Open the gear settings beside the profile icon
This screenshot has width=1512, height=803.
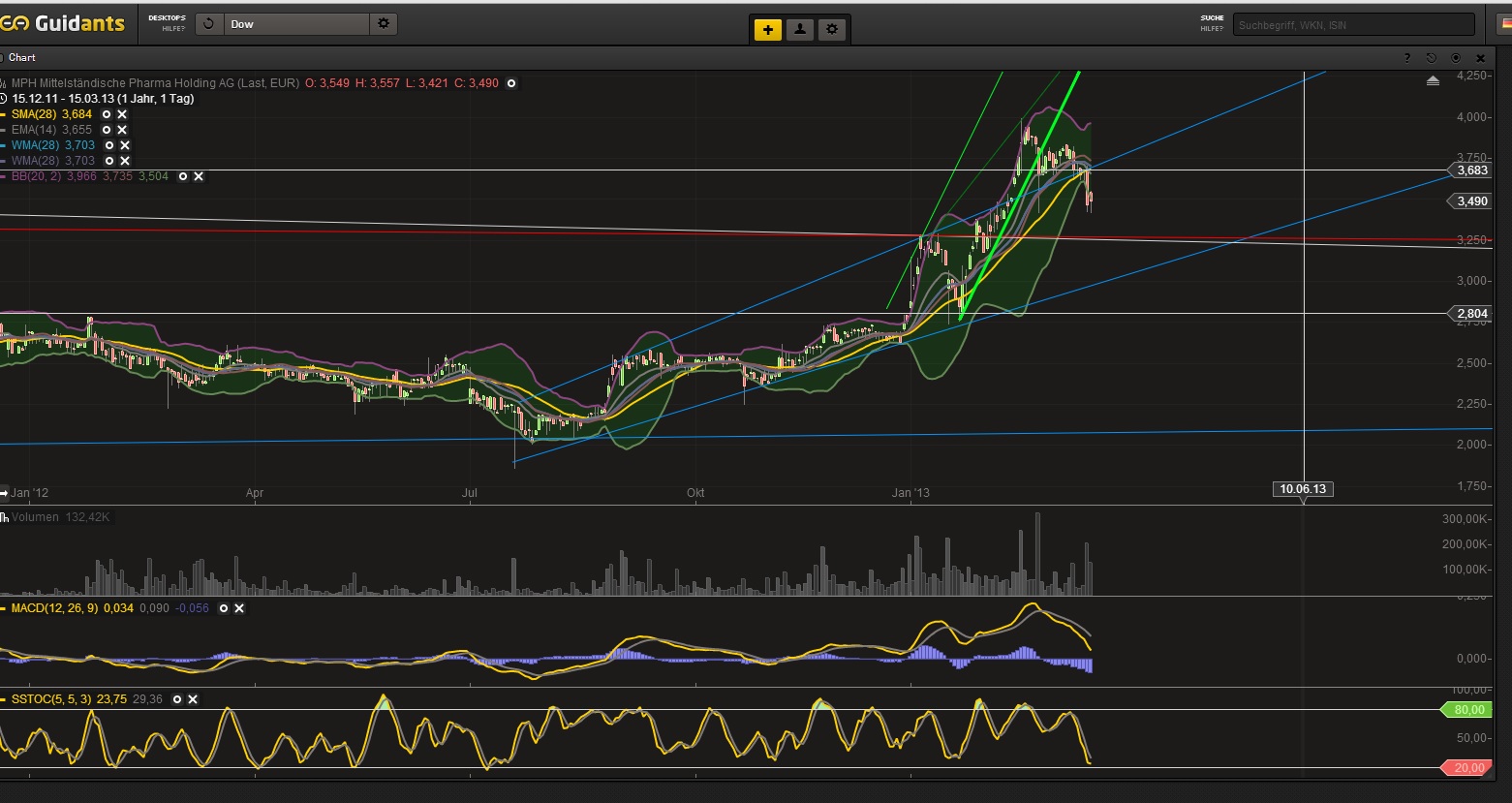(832, 29)
